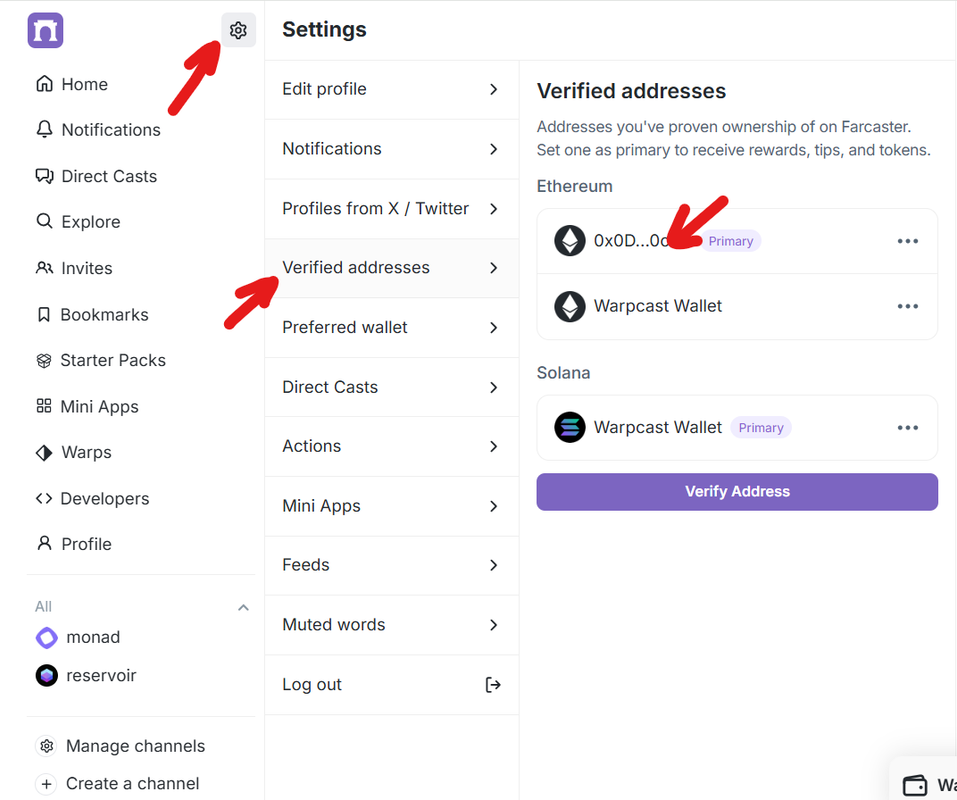Open options for Ethereum Warpcast Wallet
957x800 pixels.
908,306
